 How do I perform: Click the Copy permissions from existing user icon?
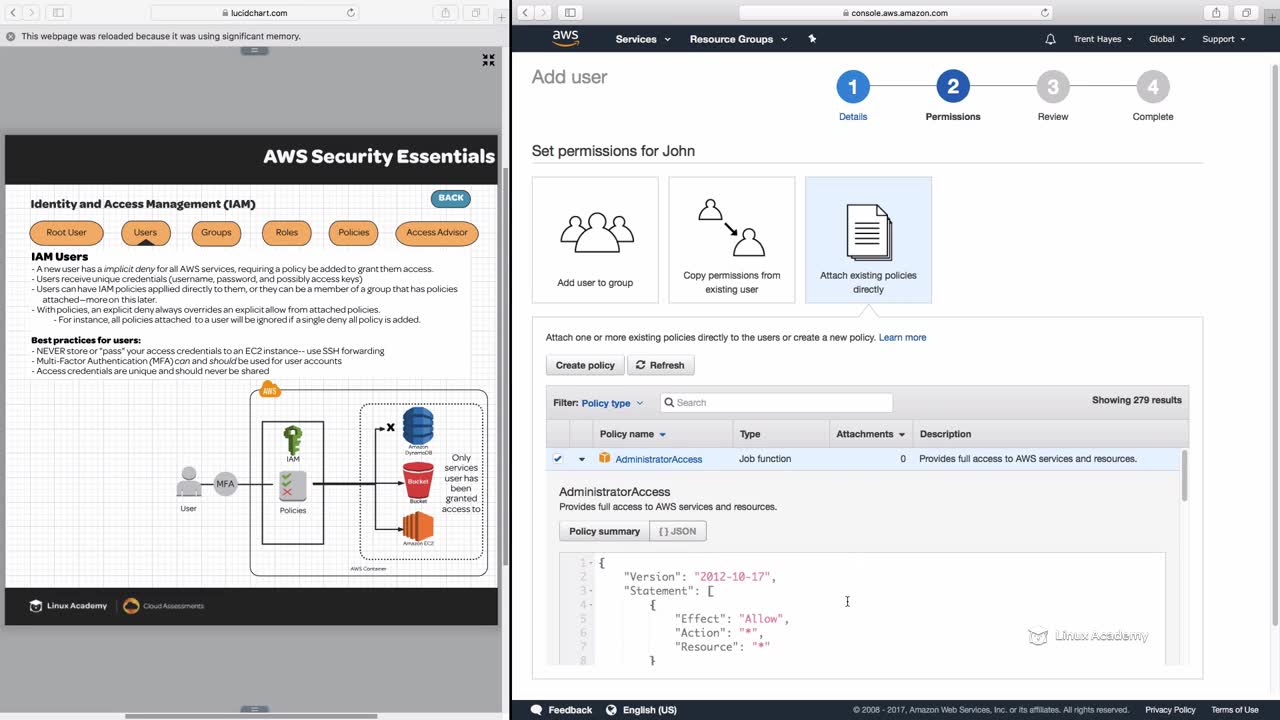[731, 228]
